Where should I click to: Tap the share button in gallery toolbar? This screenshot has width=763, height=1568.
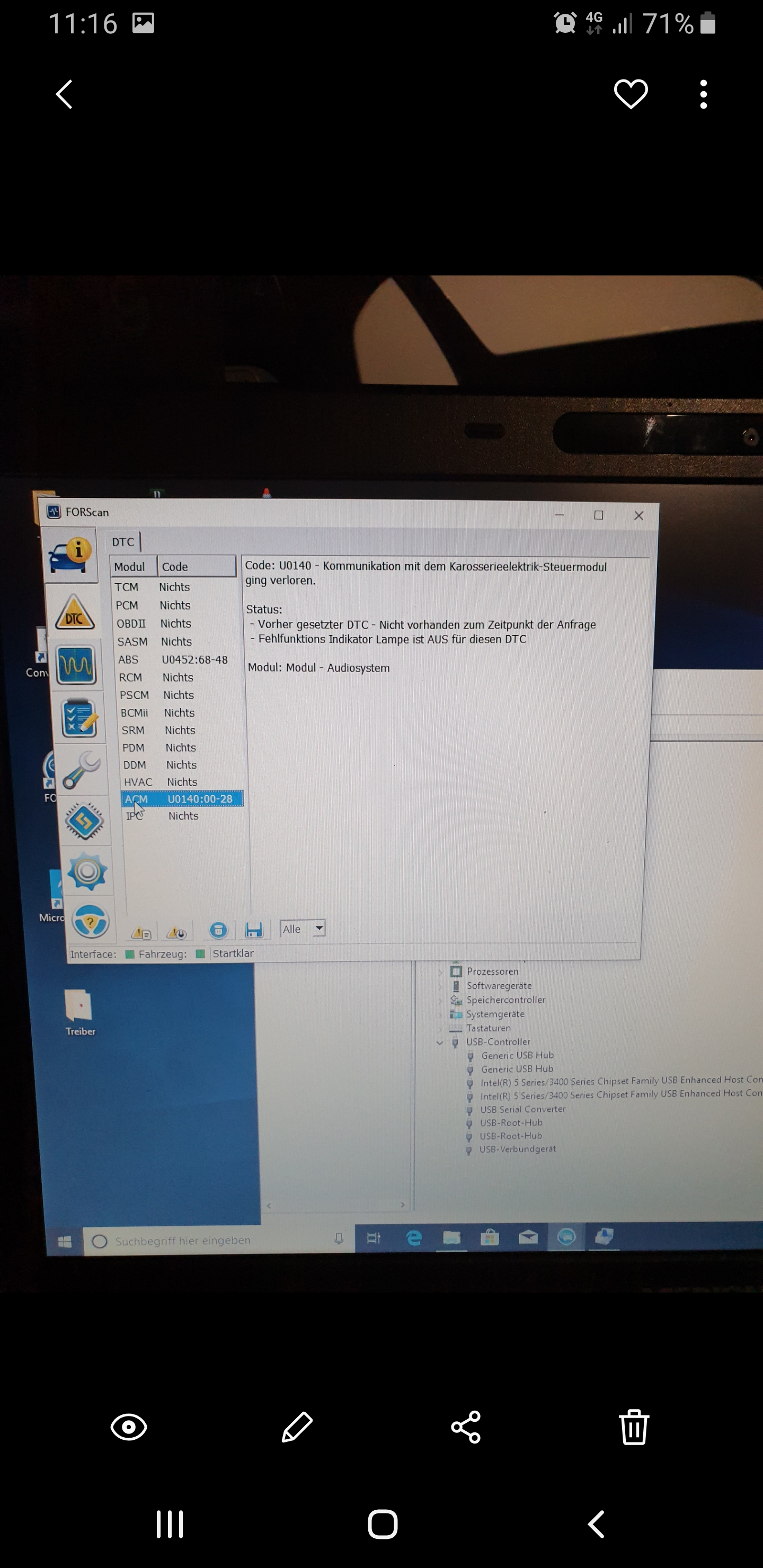[x=466, y=1428]
